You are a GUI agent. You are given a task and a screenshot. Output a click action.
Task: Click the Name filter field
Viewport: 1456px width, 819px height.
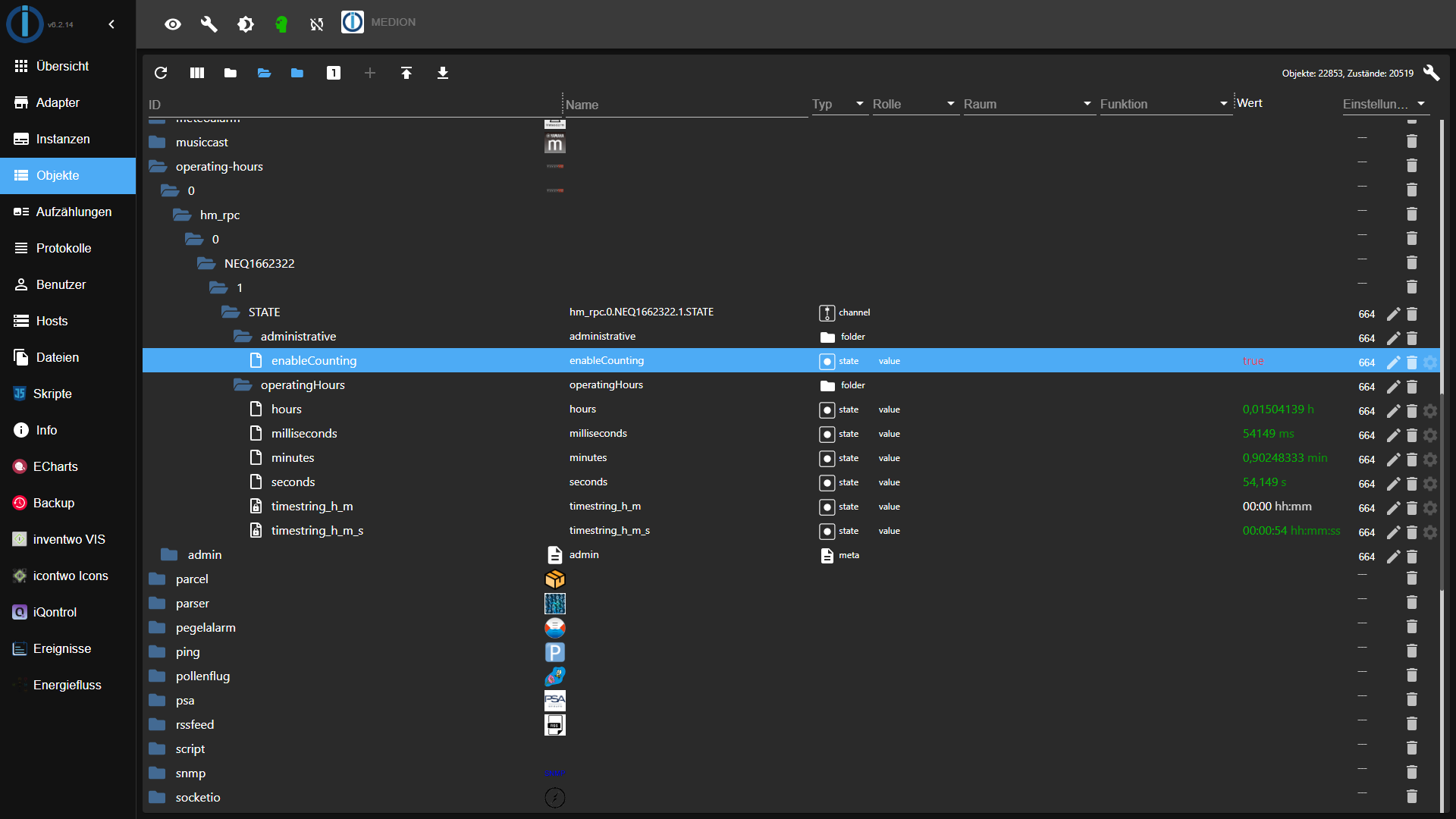pos(686,105)
